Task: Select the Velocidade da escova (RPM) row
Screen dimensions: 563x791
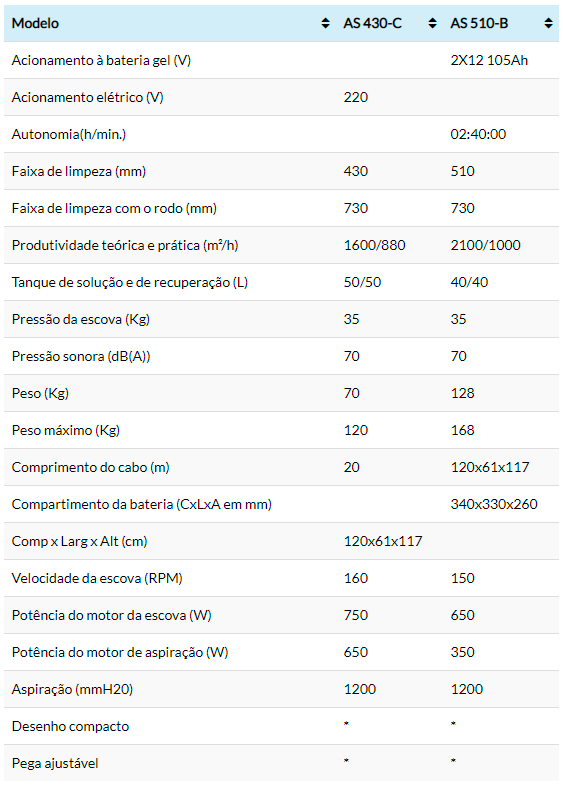Action: (282, 578)
